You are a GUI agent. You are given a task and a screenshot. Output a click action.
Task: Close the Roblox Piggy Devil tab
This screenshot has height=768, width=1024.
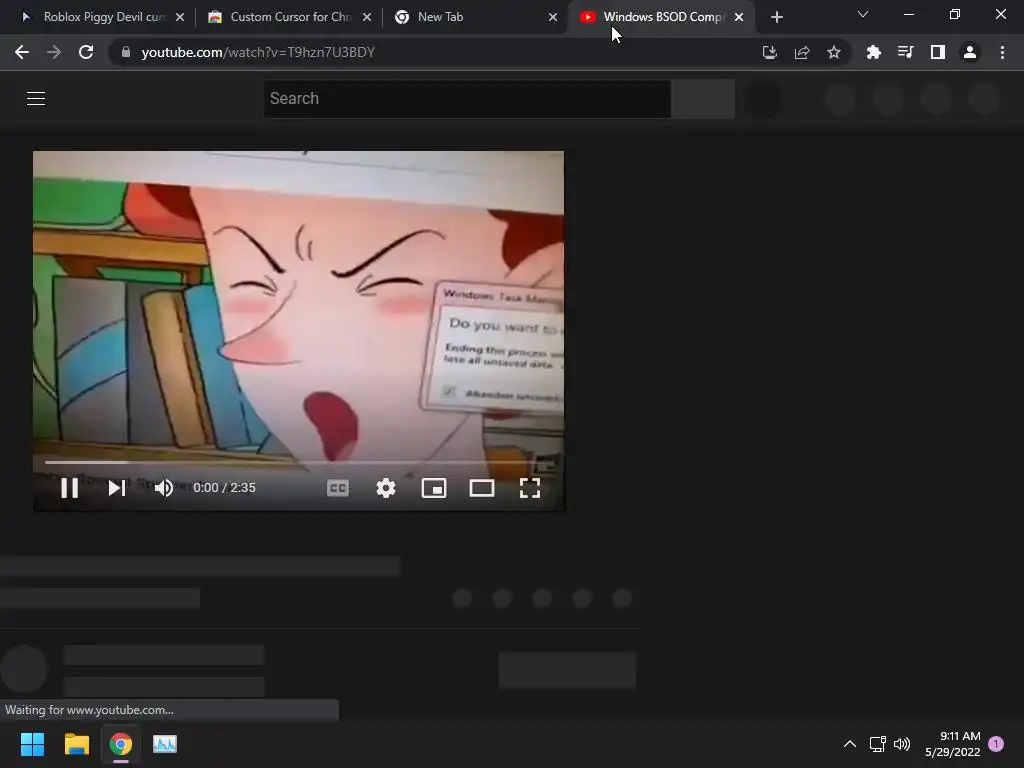coord(180,17)
